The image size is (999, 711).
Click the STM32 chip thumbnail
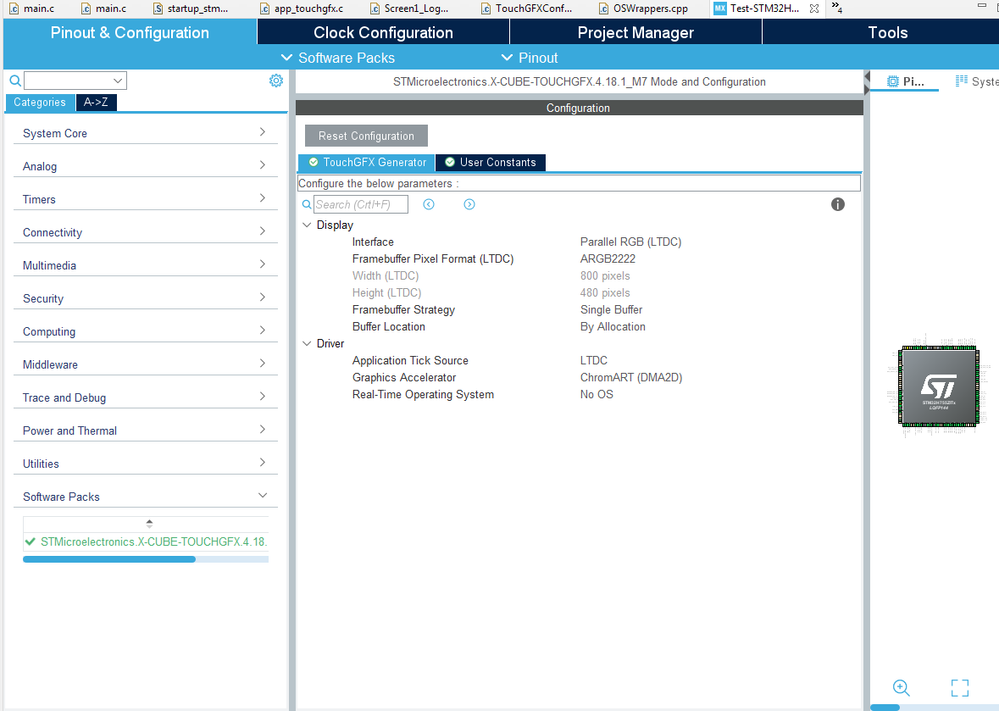tap(938, 385)
